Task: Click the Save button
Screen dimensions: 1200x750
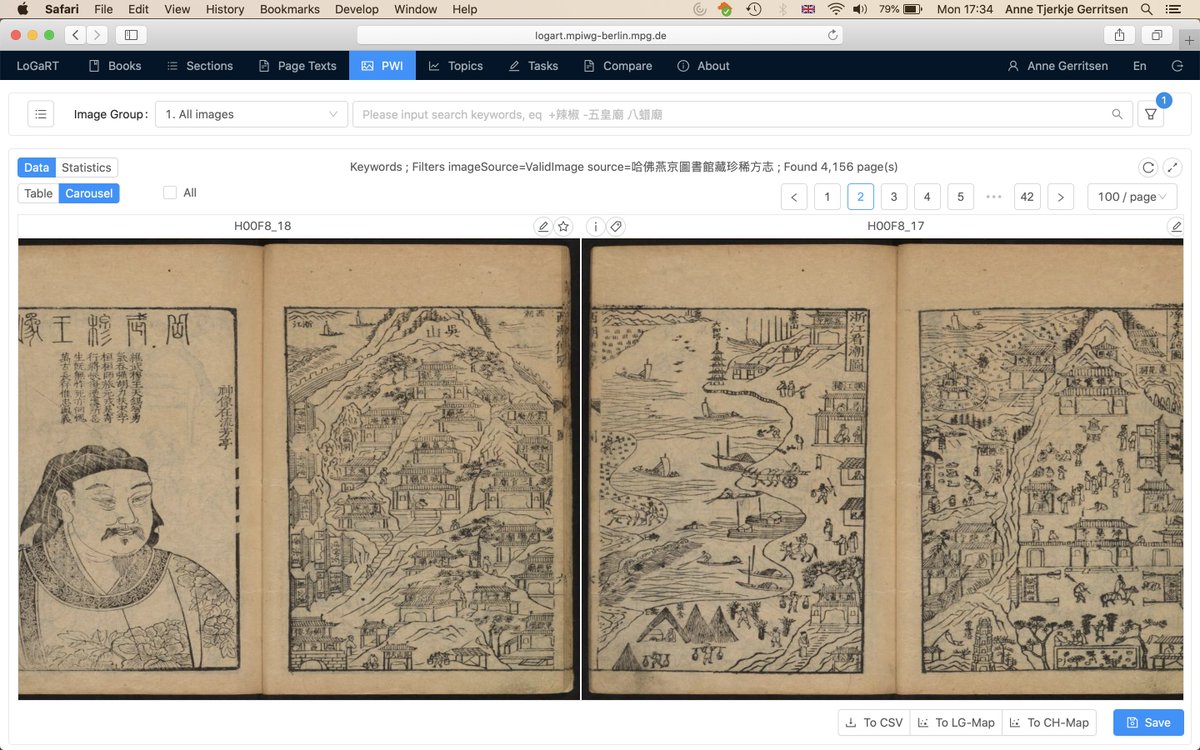Action: tap(1148, 722)
